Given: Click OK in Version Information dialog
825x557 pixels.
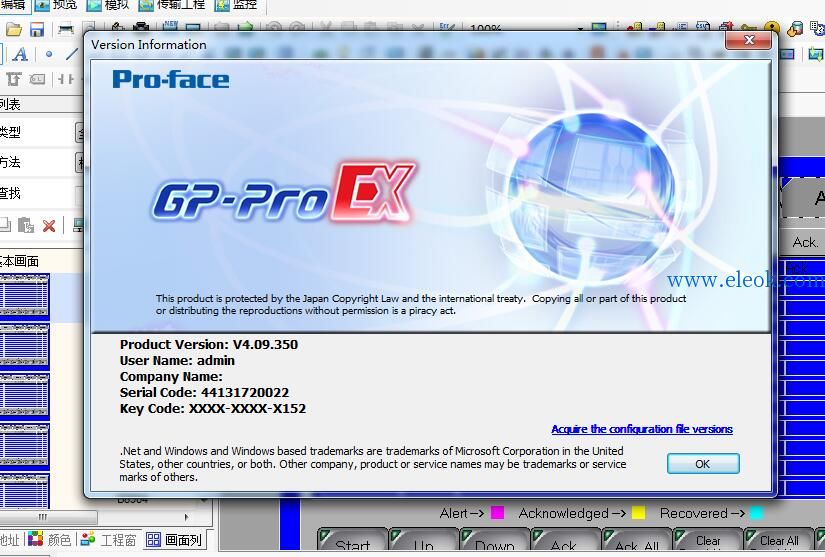Looking at the screenshot, I should (703, 464).
